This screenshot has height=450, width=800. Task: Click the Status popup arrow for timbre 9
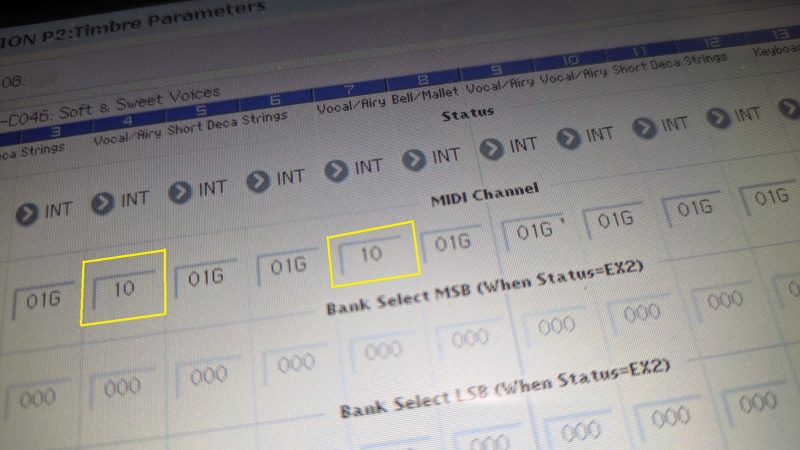(492, 147)
